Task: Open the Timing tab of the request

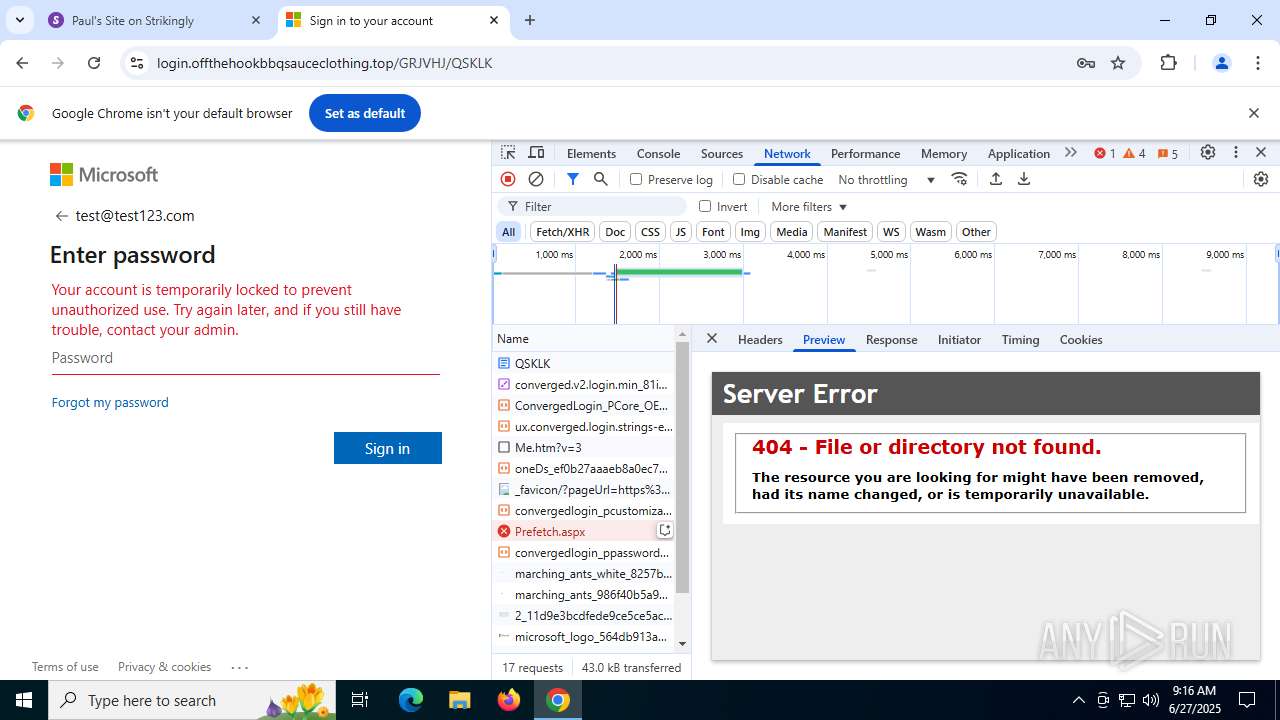Action: pos(1020,340)
